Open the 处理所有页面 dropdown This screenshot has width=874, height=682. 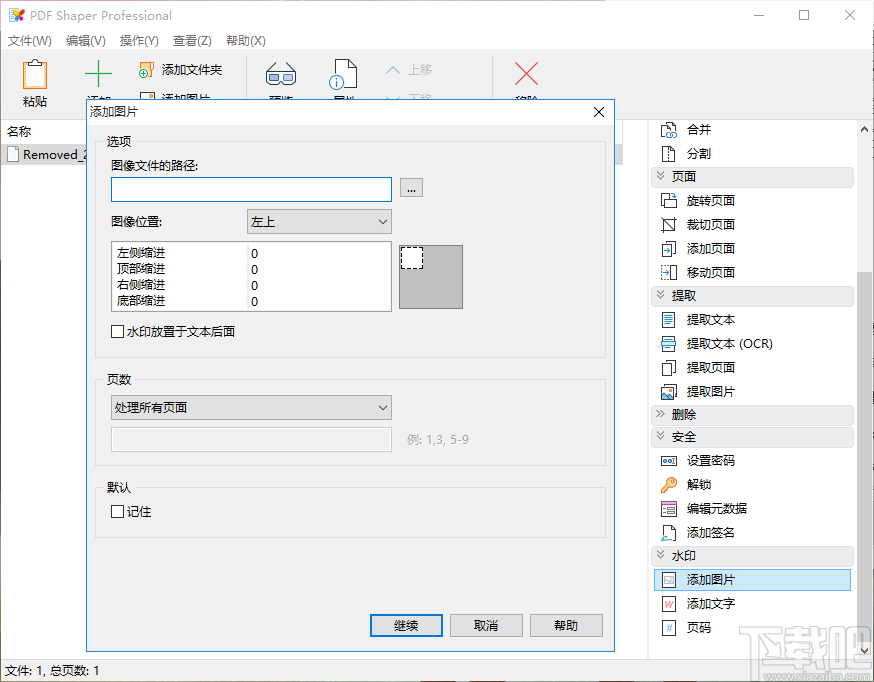pyautogui.click(x=251, y=408)
